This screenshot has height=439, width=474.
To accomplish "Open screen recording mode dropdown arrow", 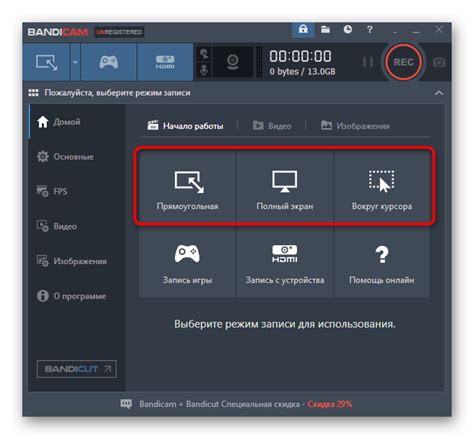I will [x=75, y=62].
